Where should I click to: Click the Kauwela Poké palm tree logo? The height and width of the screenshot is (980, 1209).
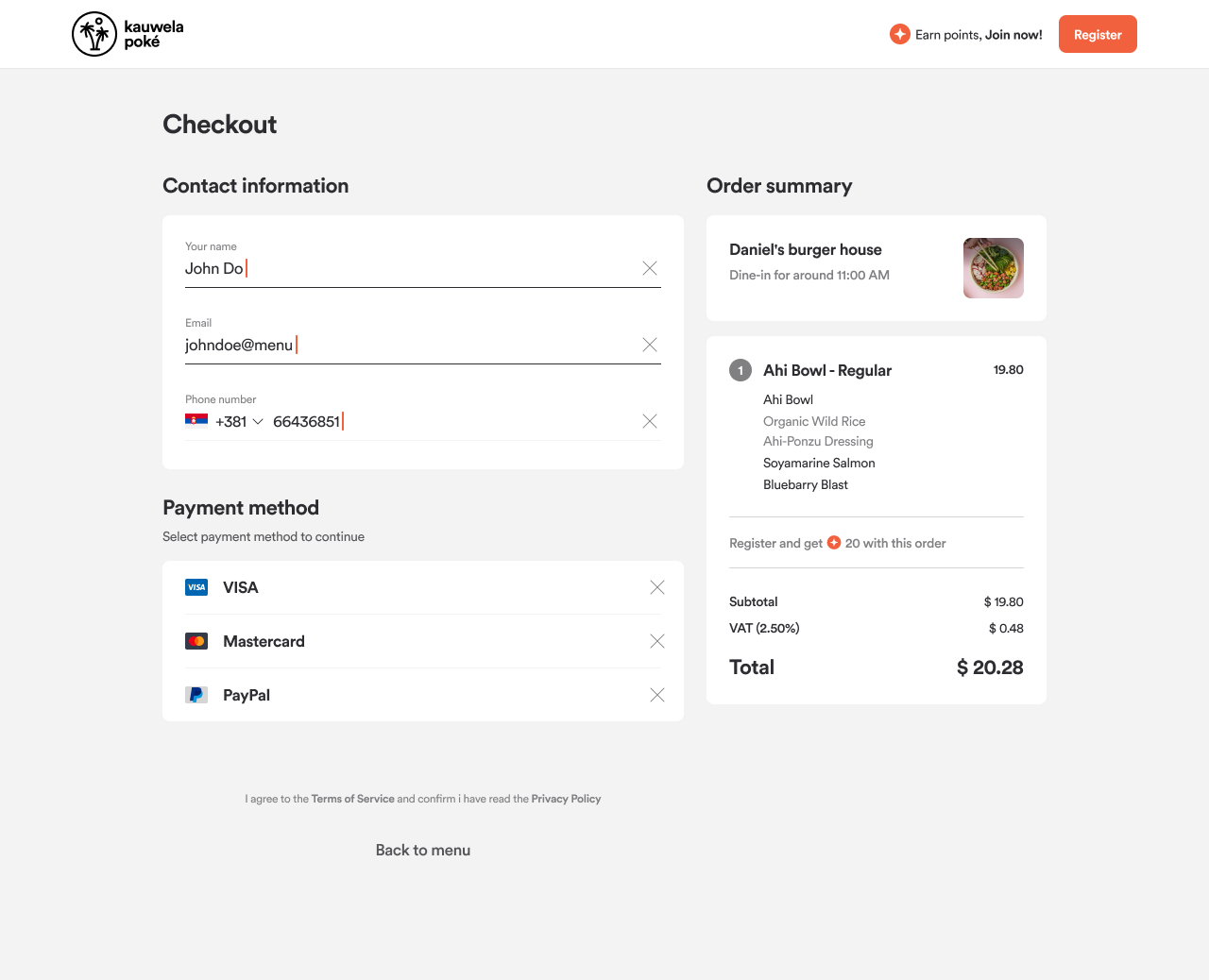point(94,34)
